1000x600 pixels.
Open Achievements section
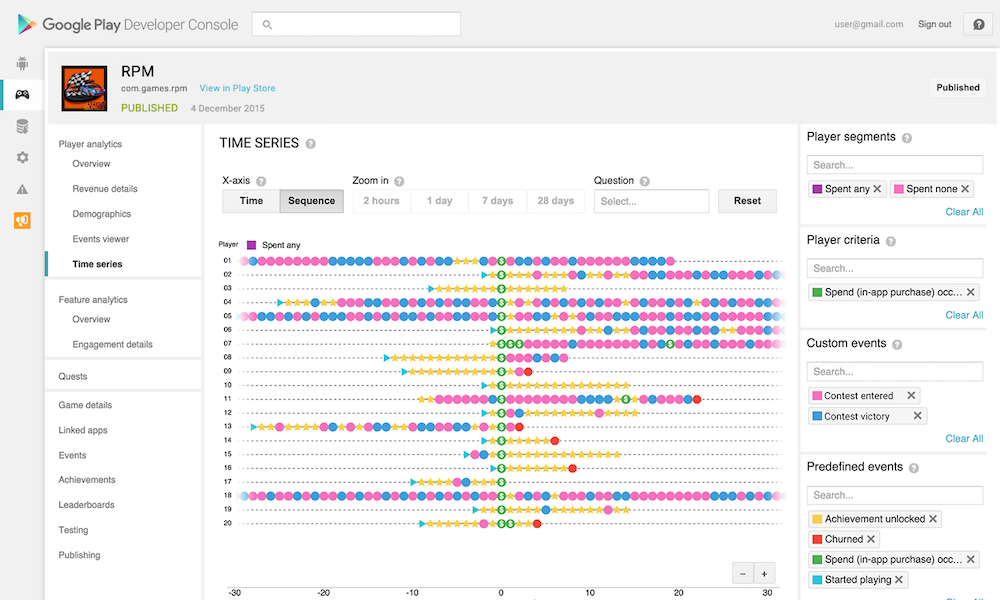[x=87, y=479]
